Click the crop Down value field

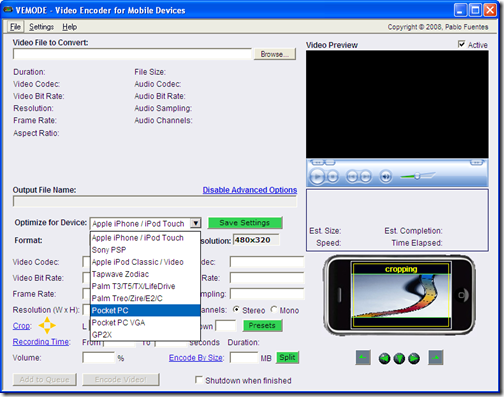(226, 326)
